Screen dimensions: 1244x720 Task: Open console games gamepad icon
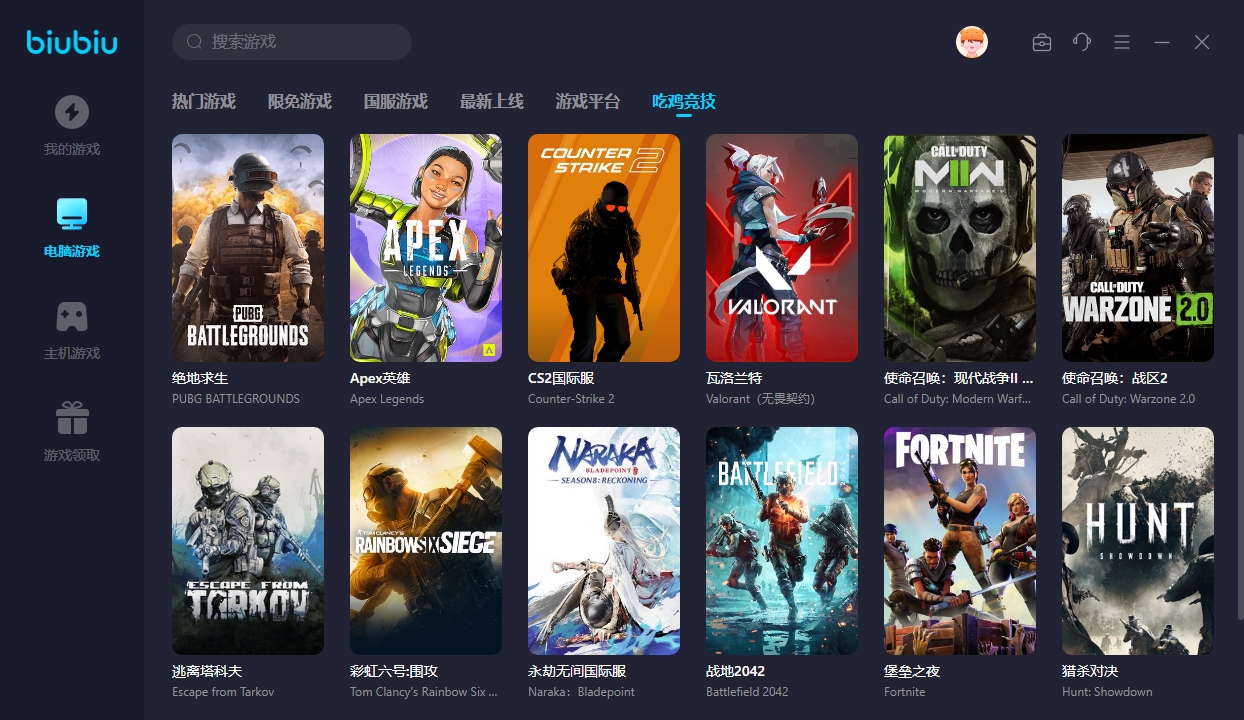71,316
